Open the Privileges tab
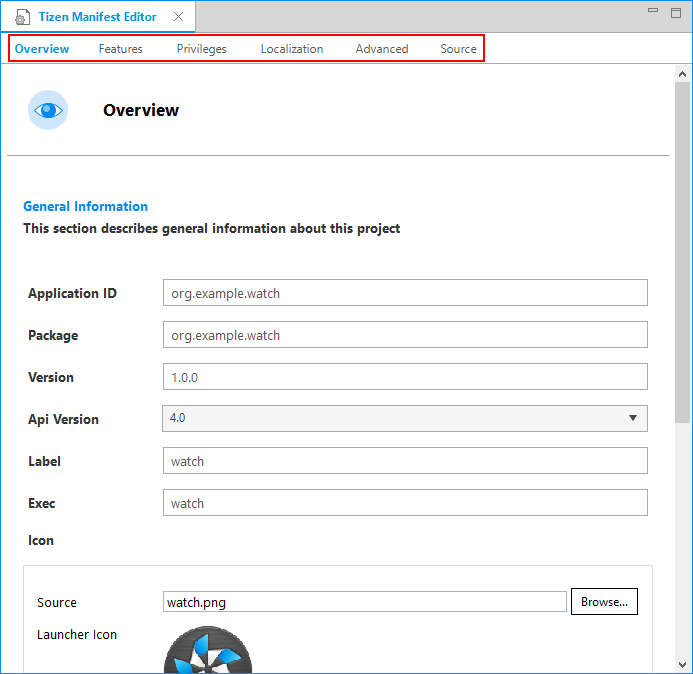The width and height of the screenshot is (693, 674). [x=201, y=49]
